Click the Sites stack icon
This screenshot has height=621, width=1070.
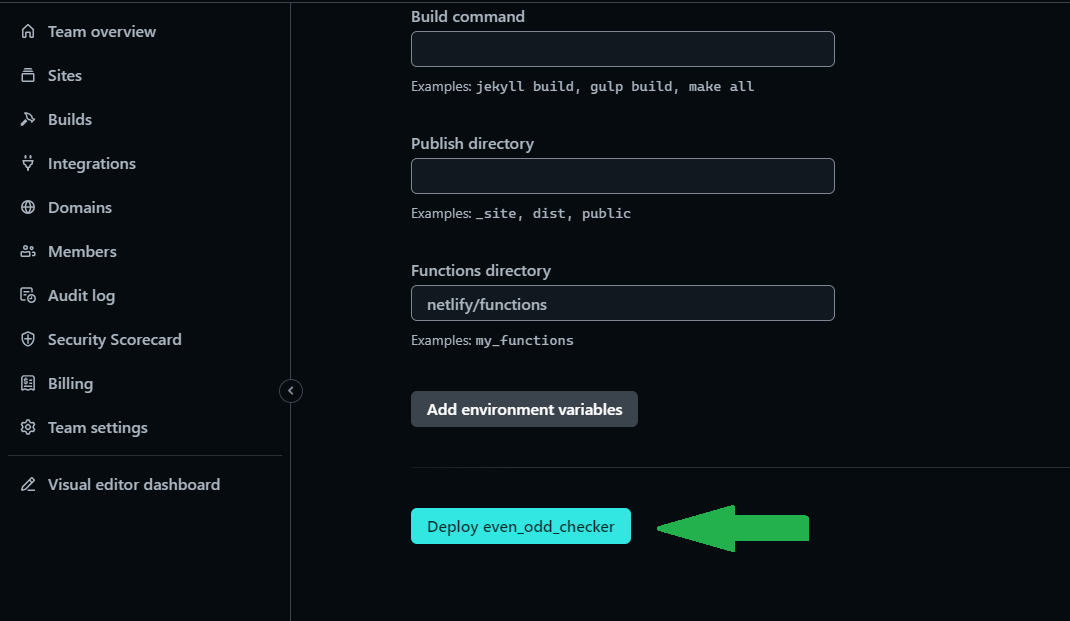point(28,76)
